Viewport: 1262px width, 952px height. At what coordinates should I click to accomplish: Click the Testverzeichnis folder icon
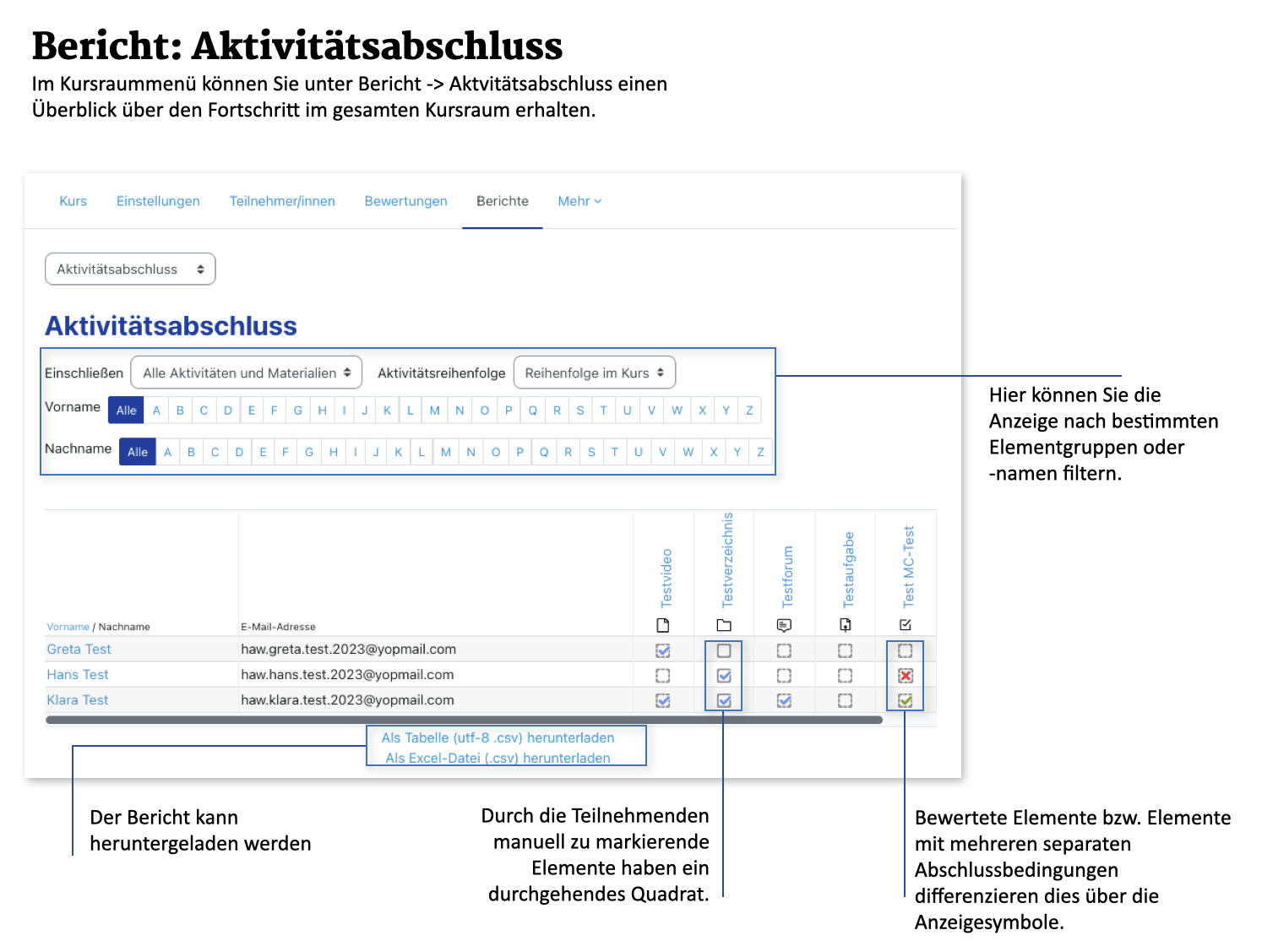(x=724, y=625)
